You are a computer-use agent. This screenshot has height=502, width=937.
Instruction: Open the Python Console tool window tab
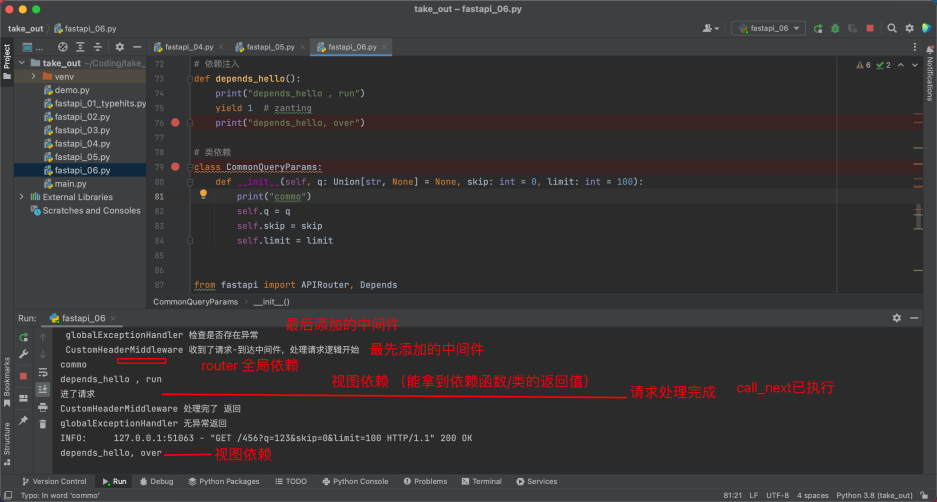[358, 481]
